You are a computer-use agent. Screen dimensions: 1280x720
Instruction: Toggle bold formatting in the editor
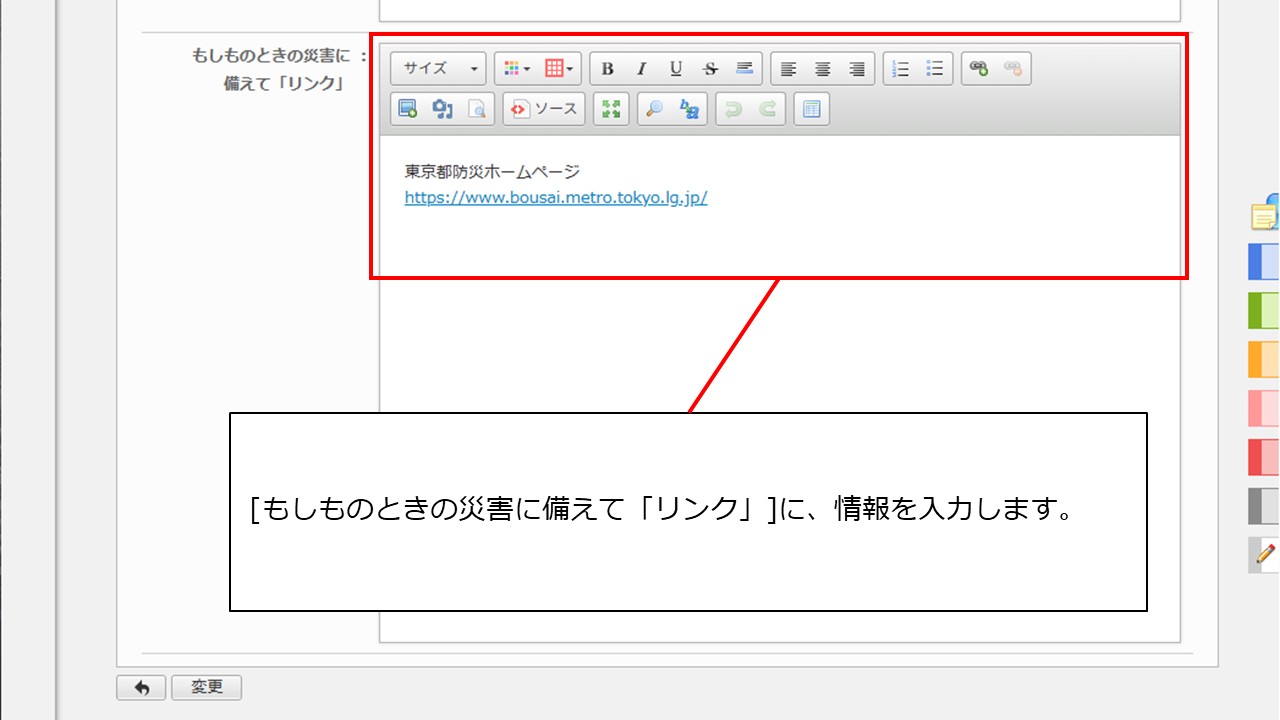(x=607, y=69)
